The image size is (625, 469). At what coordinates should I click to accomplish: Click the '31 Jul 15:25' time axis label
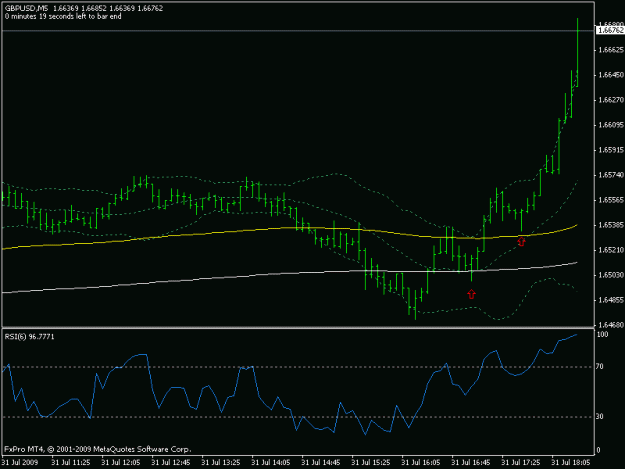[371, 463]
